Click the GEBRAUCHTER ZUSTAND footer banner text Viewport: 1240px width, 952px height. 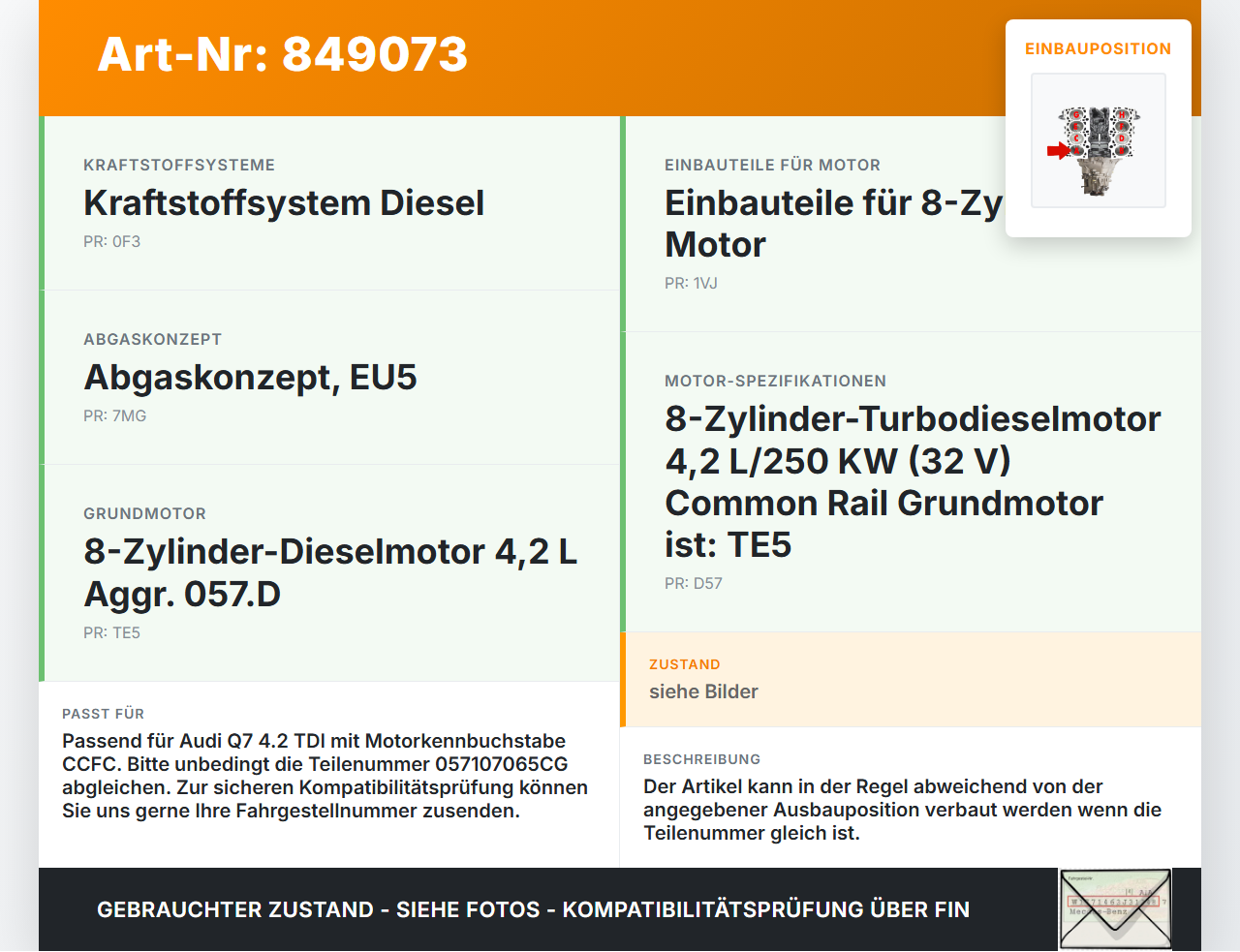534,910
